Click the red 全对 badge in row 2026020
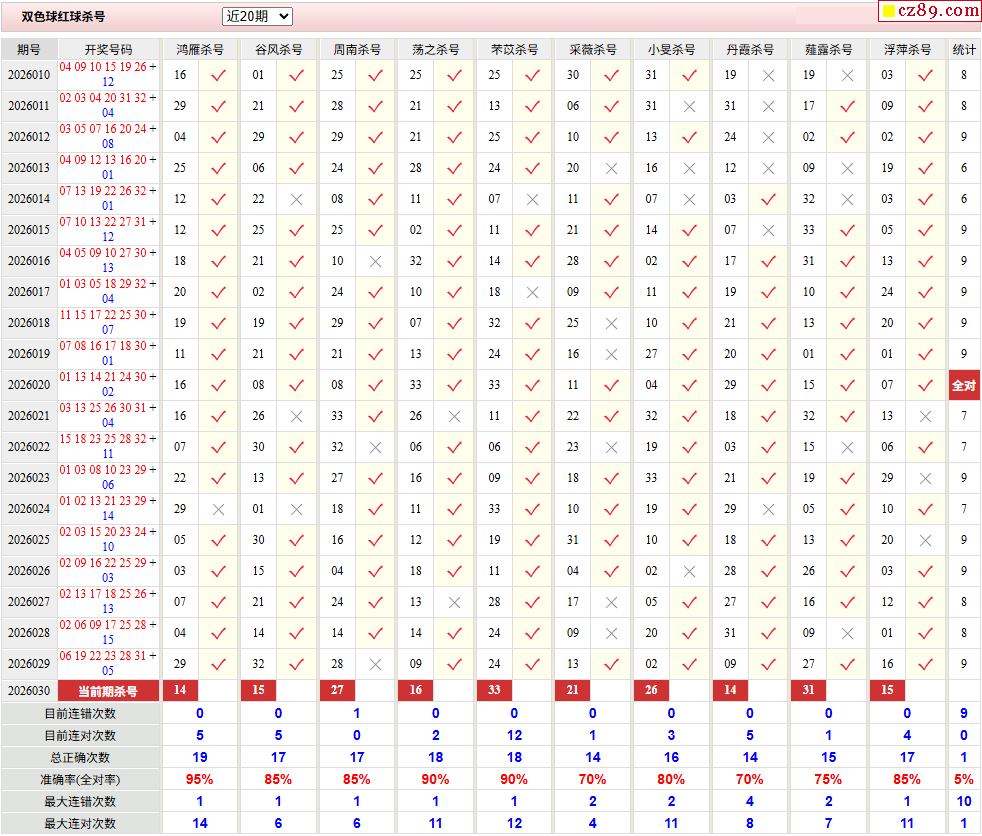The height and width of the screenshot is (836, 982). pyautogui.click(x=964, y=385)
